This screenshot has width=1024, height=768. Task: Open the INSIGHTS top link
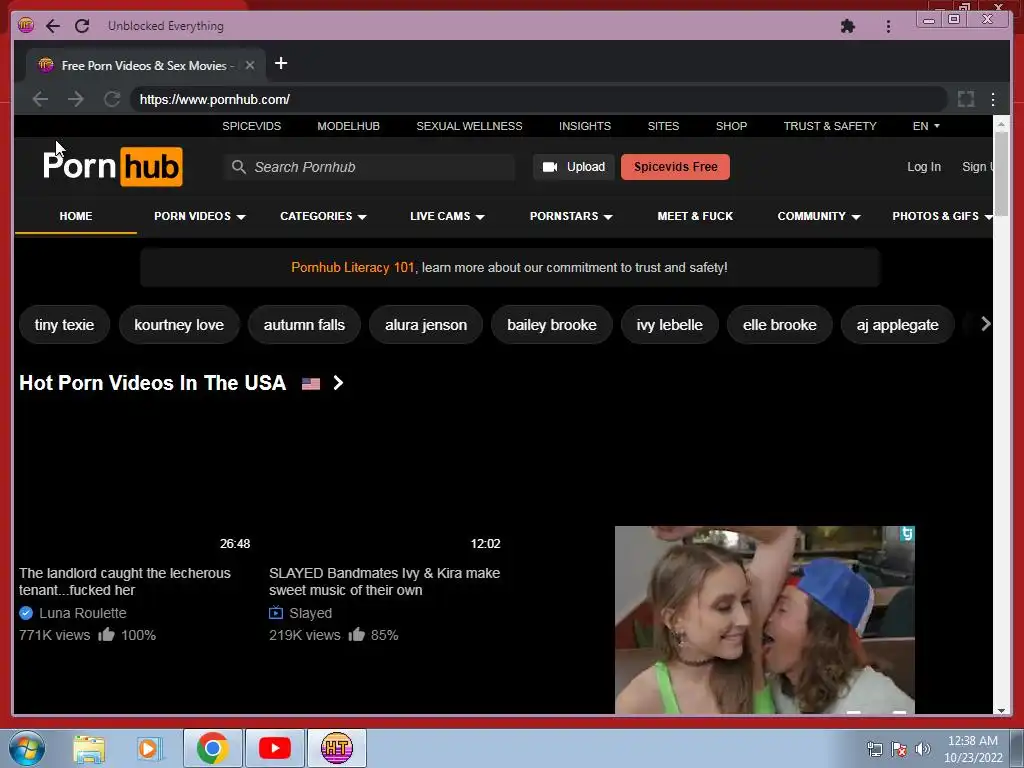tap(584, 126)
